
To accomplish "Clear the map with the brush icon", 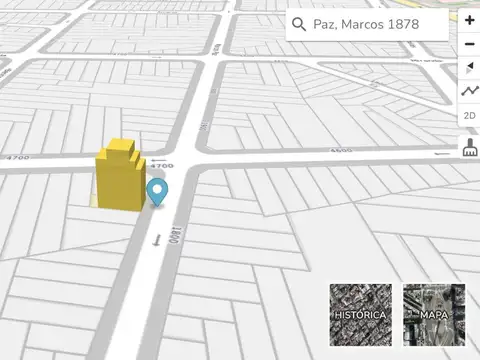I will (470, 147).
